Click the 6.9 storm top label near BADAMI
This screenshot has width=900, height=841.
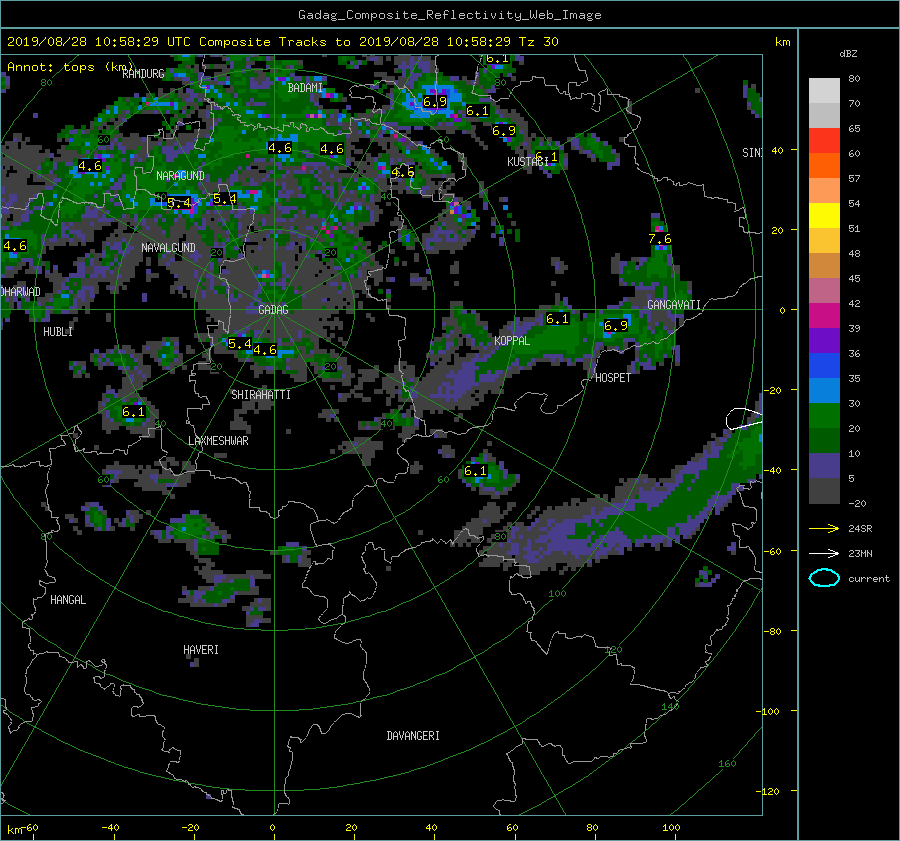coord(435,102)
